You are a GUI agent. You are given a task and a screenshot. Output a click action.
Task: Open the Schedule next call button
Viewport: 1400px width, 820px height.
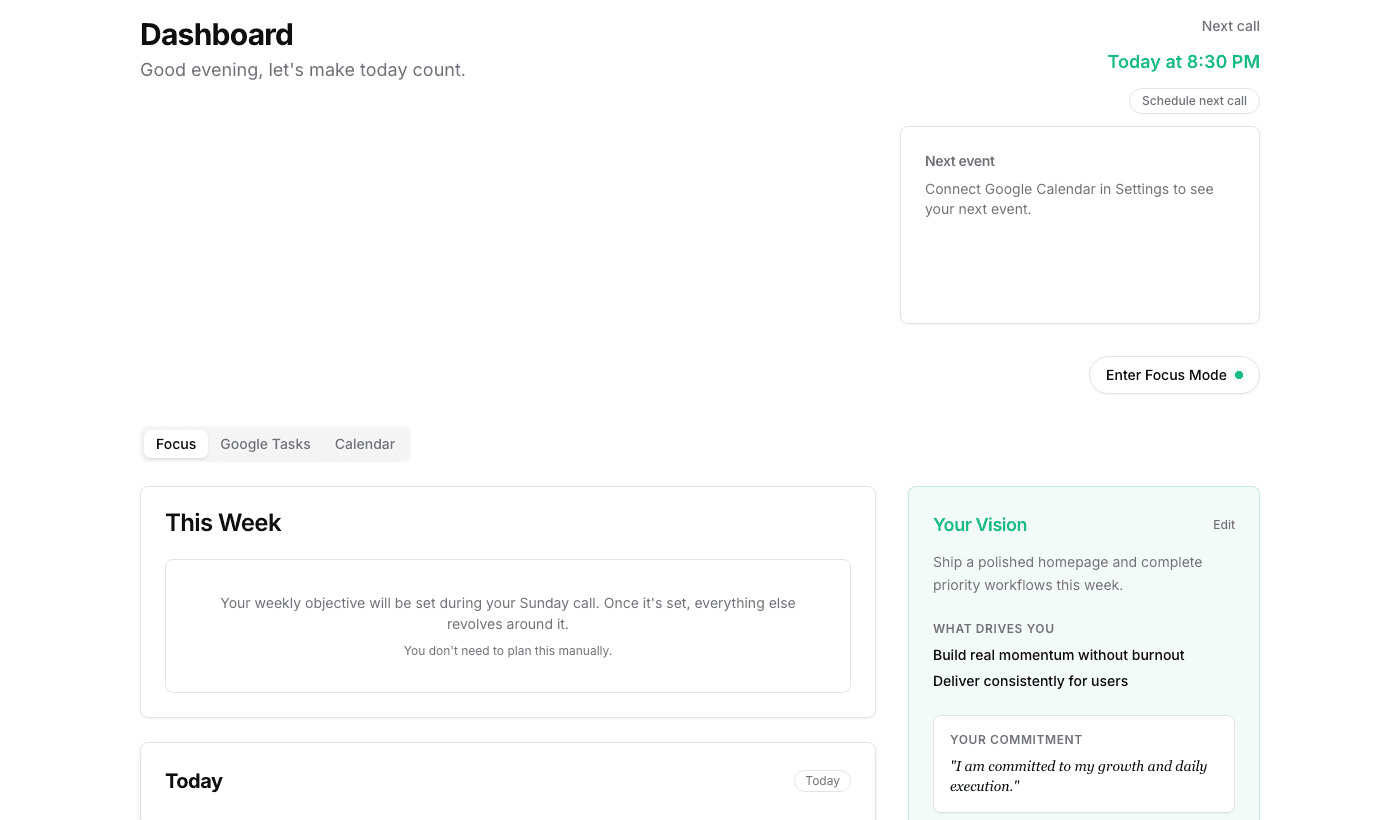click(1194, 100)
